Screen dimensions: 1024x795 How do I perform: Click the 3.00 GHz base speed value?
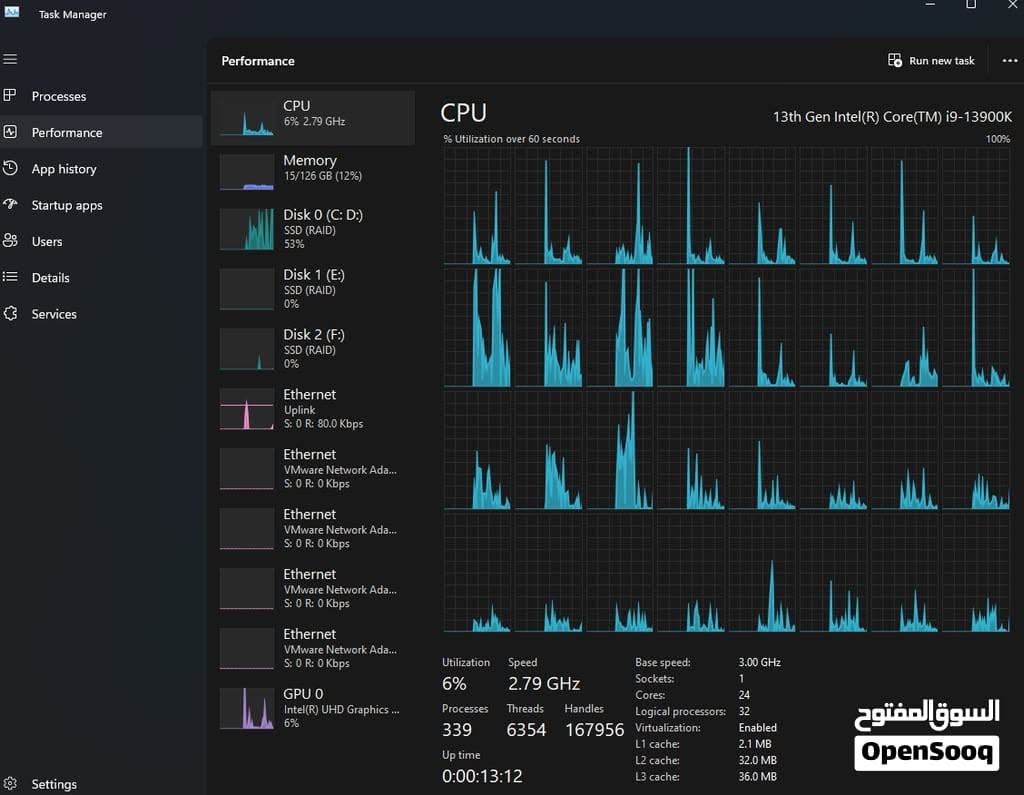point(760,662)
